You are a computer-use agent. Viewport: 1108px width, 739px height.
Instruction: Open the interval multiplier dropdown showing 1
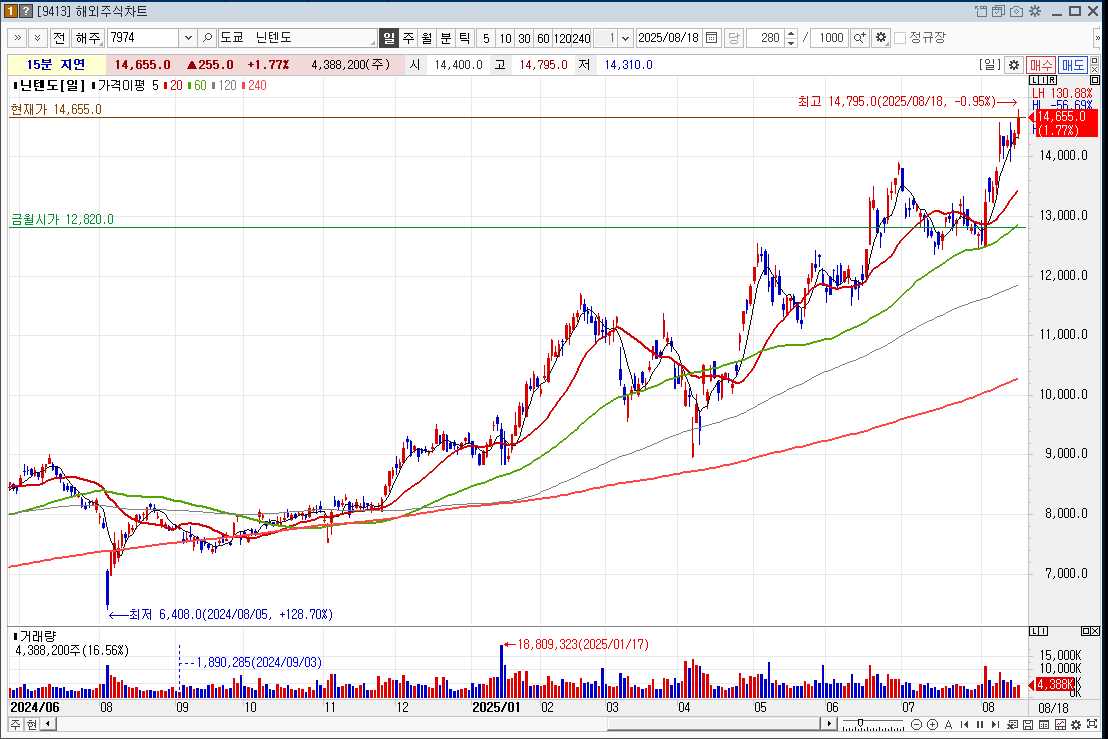click(625, 38)
